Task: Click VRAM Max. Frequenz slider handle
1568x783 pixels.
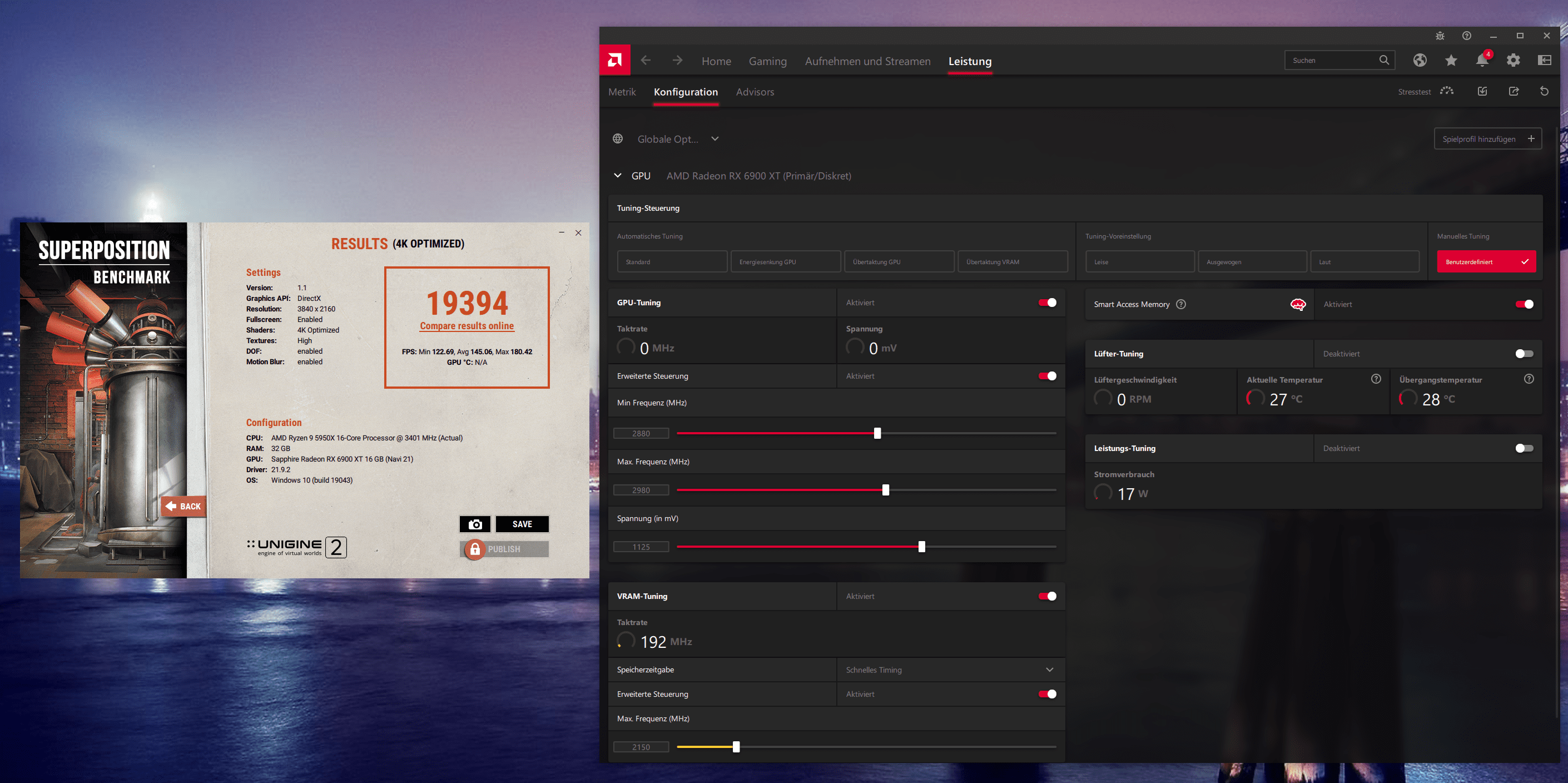Action: 736,747
